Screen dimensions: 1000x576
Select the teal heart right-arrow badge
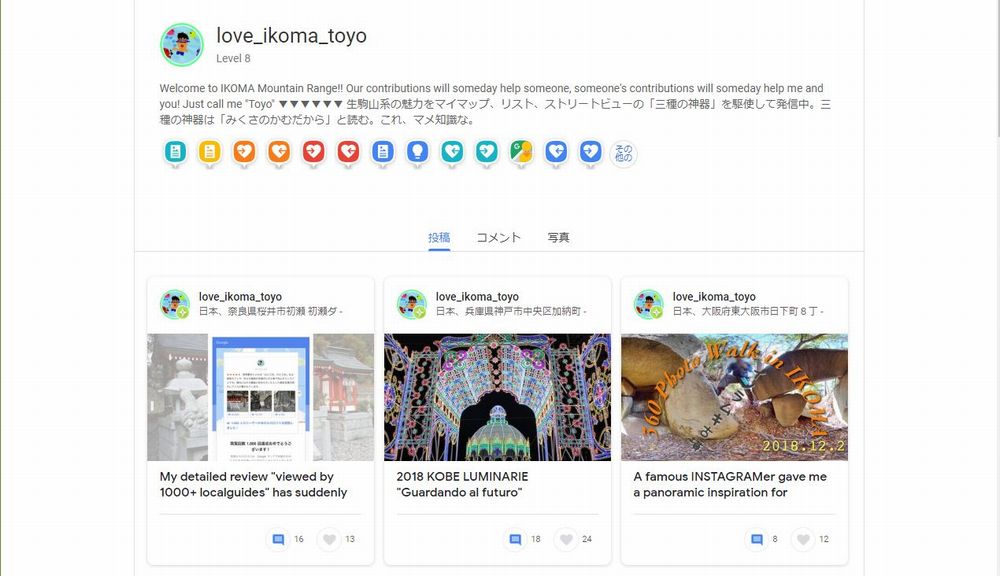click(x=487, y=153)
